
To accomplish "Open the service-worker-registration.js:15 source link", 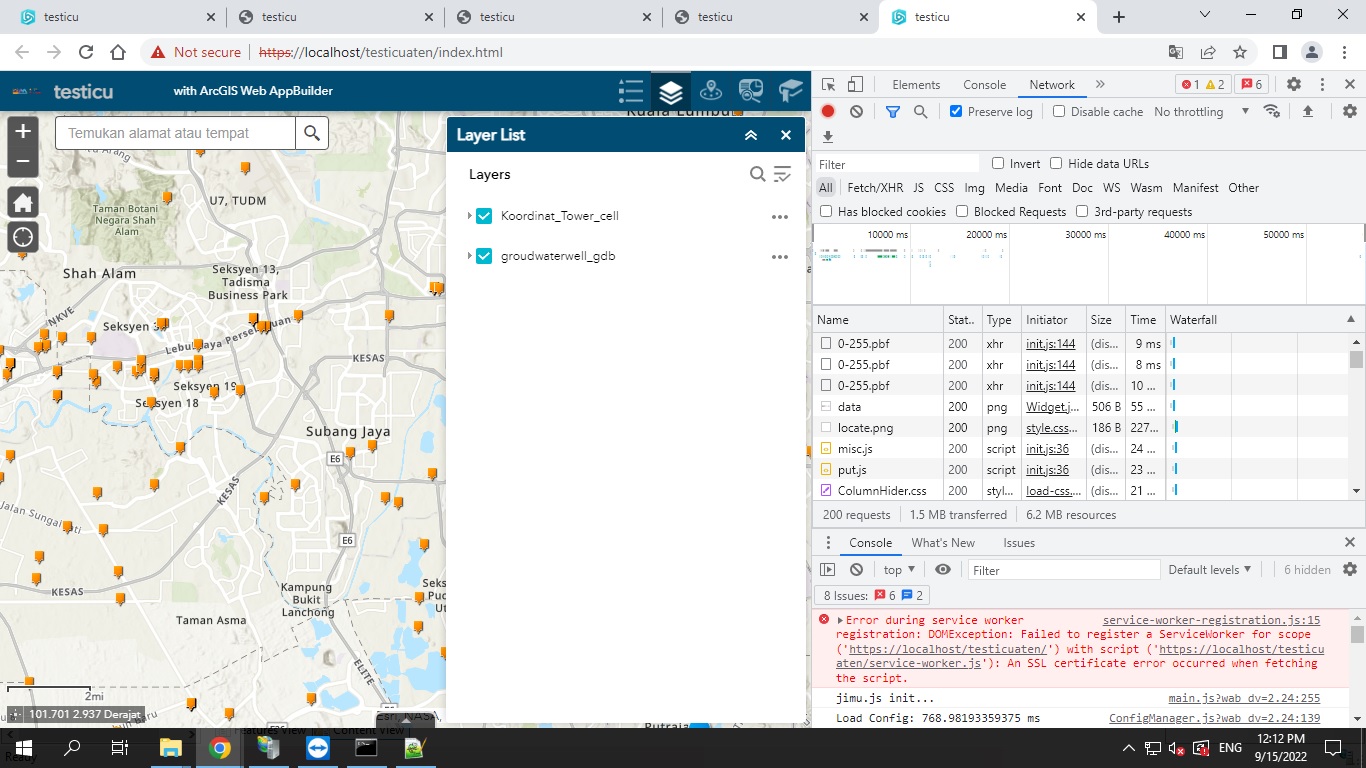I will [1211, 620].
